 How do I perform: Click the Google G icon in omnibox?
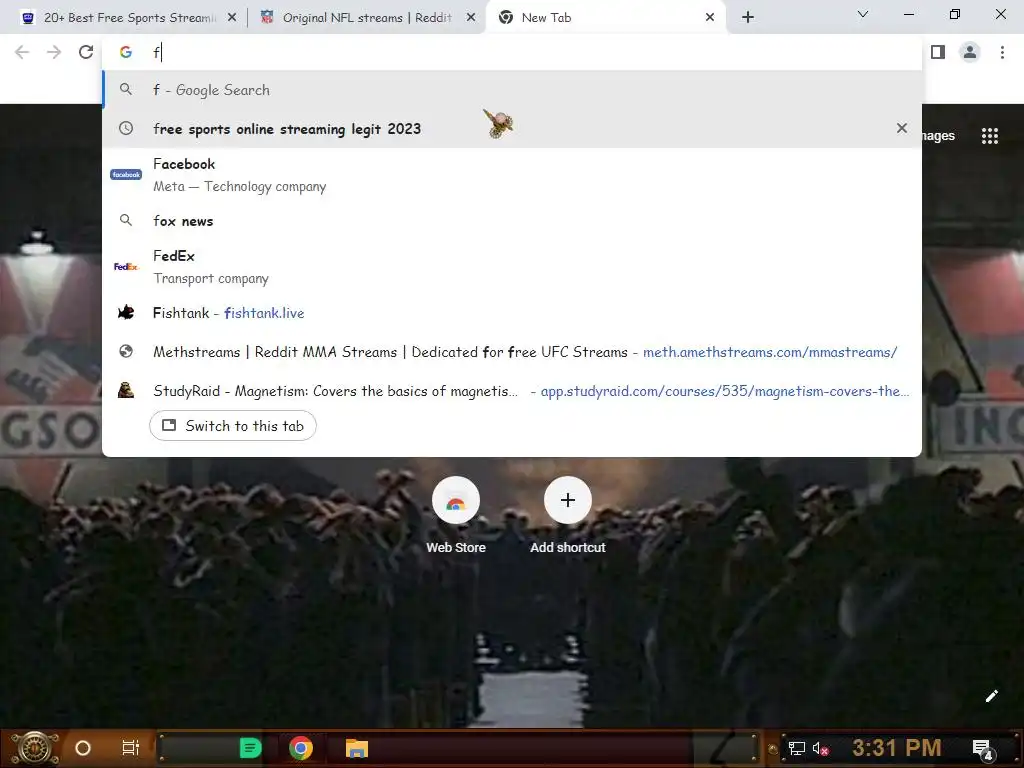click(x=126, y=52)
